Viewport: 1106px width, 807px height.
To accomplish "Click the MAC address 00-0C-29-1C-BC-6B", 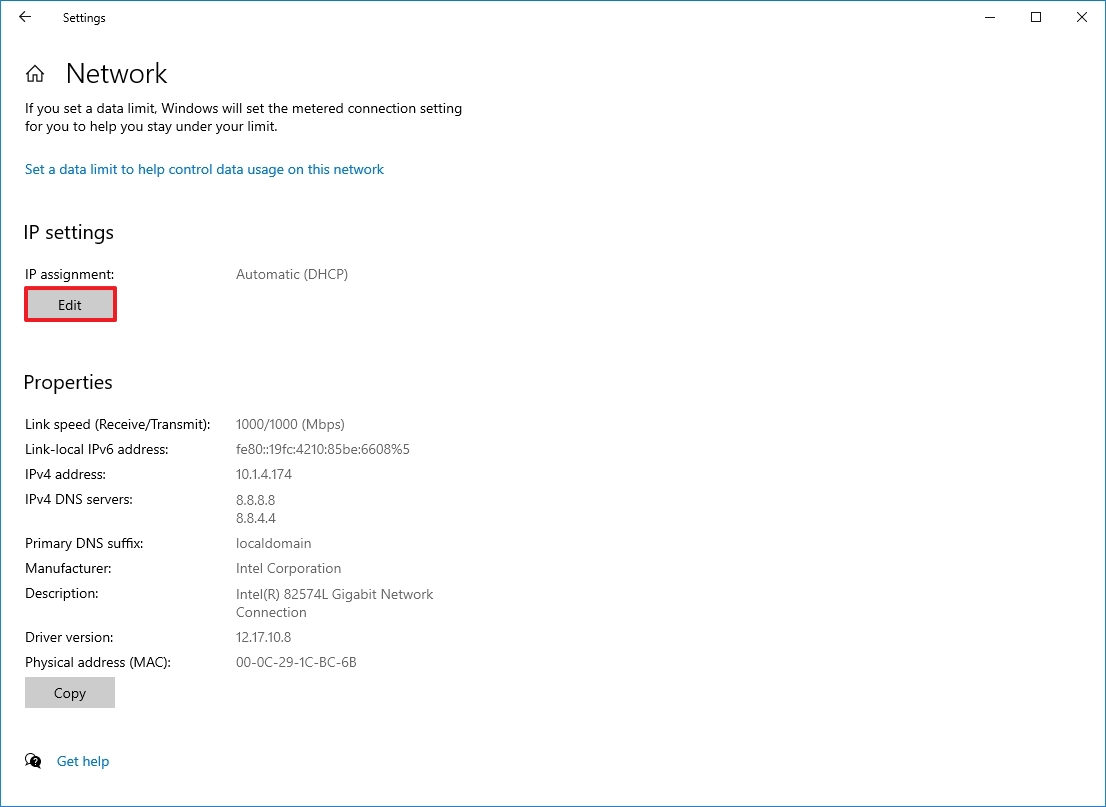I will [x=295, y=662].
